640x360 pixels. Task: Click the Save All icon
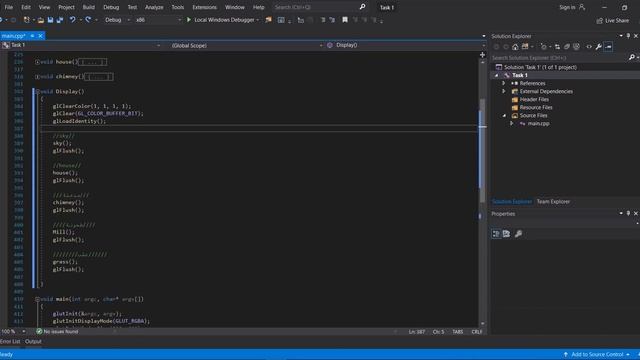[60, 20]
